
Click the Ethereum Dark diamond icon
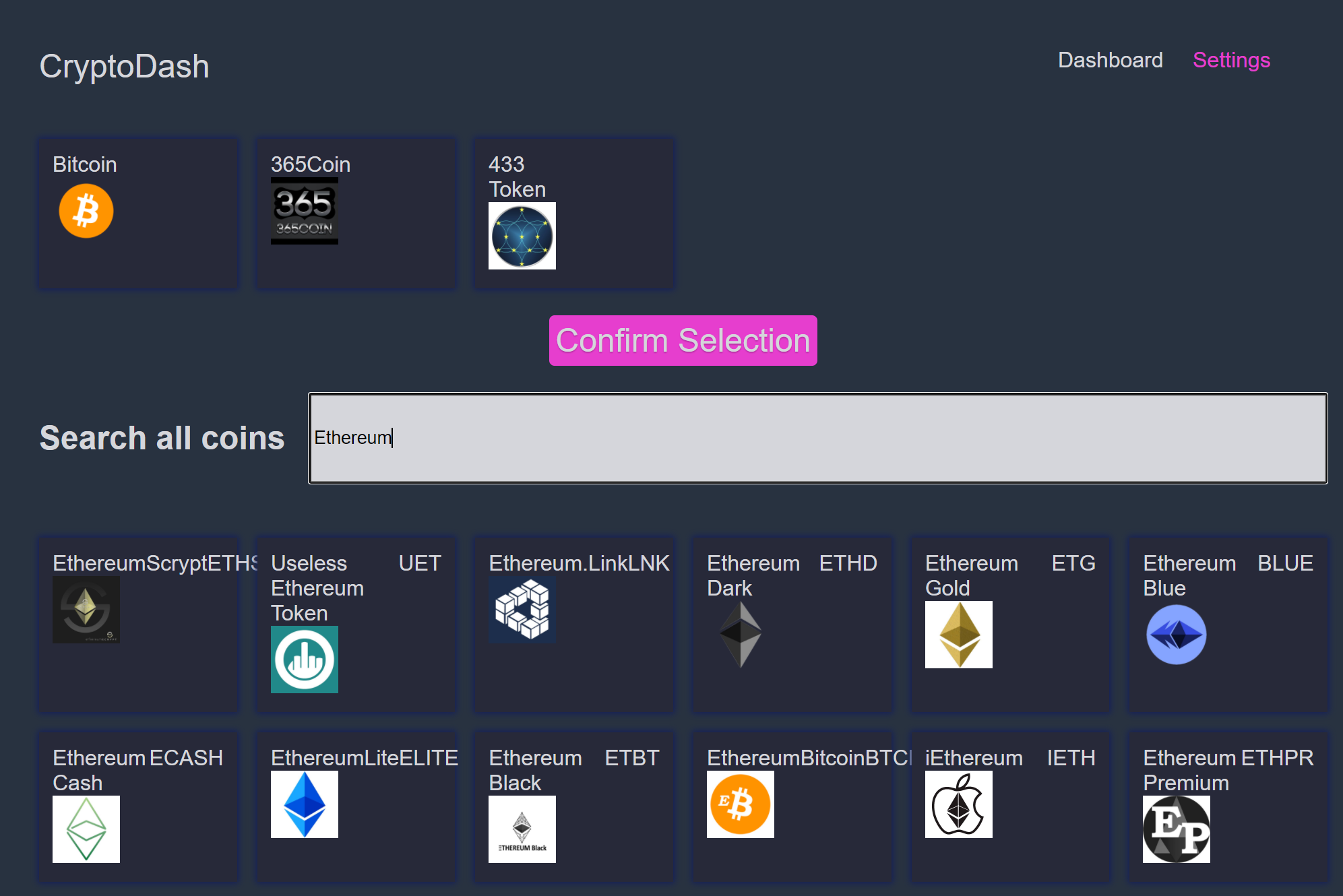coord(741,635)
